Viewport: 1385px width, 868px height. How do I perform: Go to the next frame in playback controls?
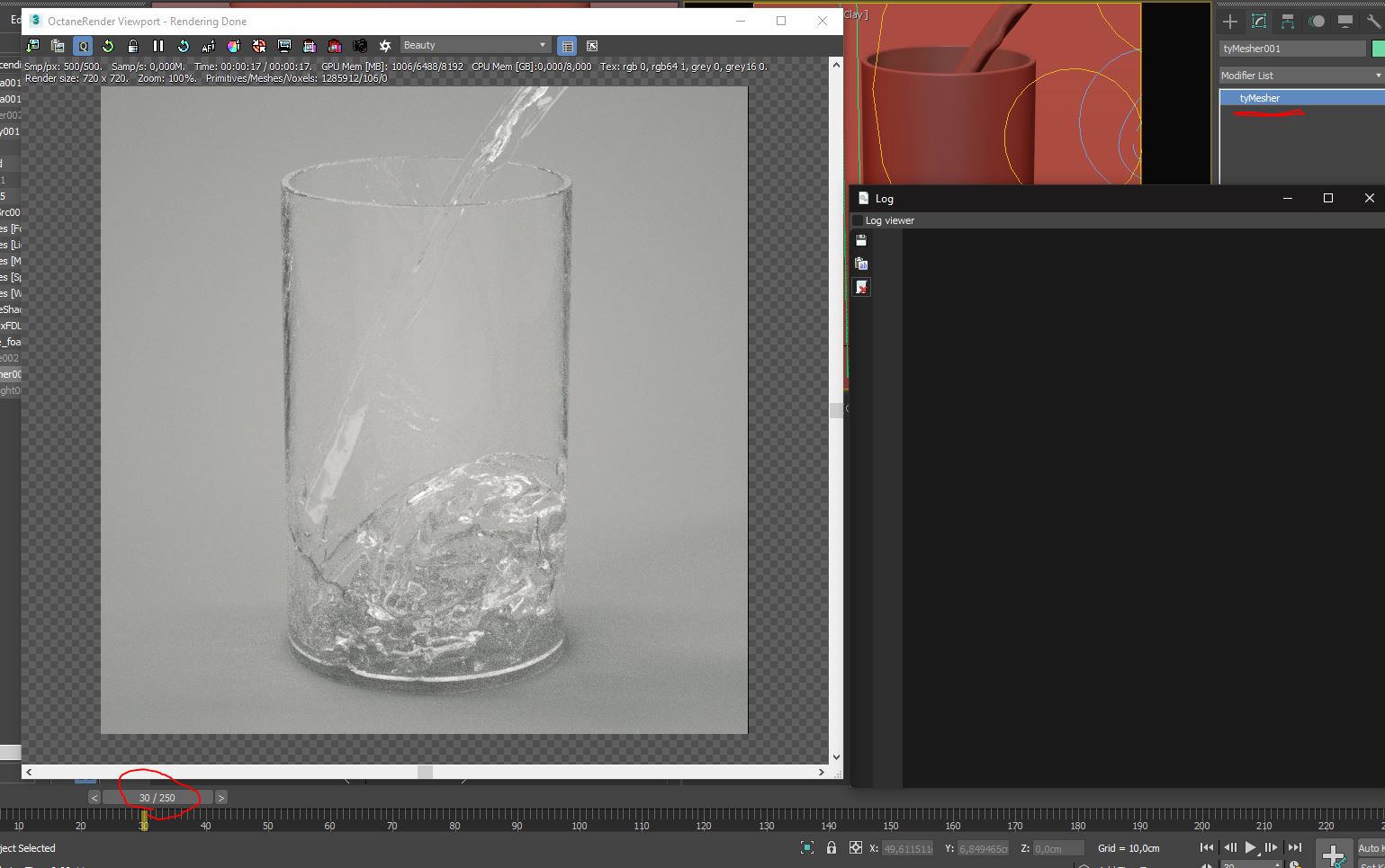click(1271, 847)
